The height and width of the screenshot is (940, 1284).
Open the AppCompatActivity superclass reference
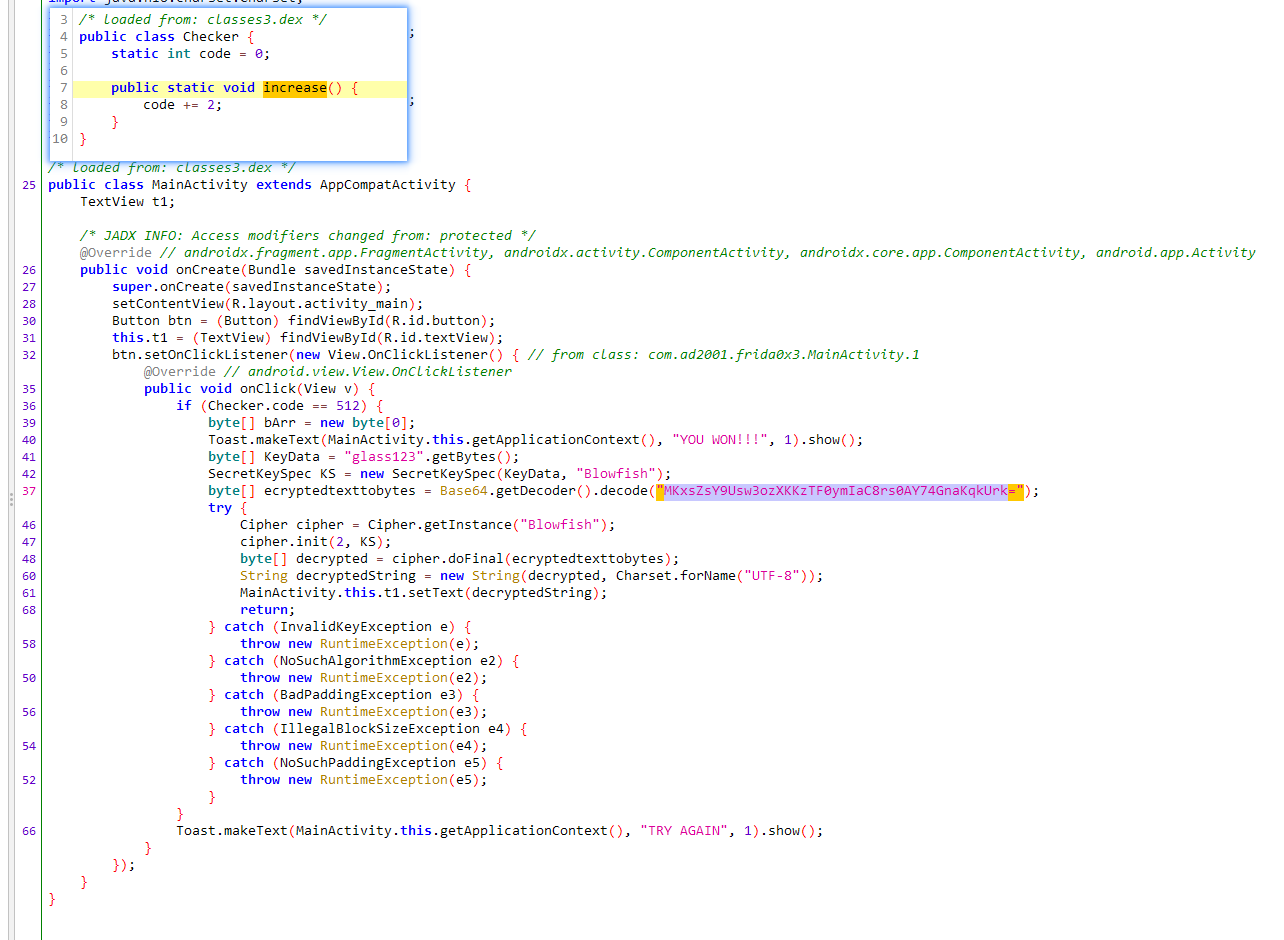[387, 185]
